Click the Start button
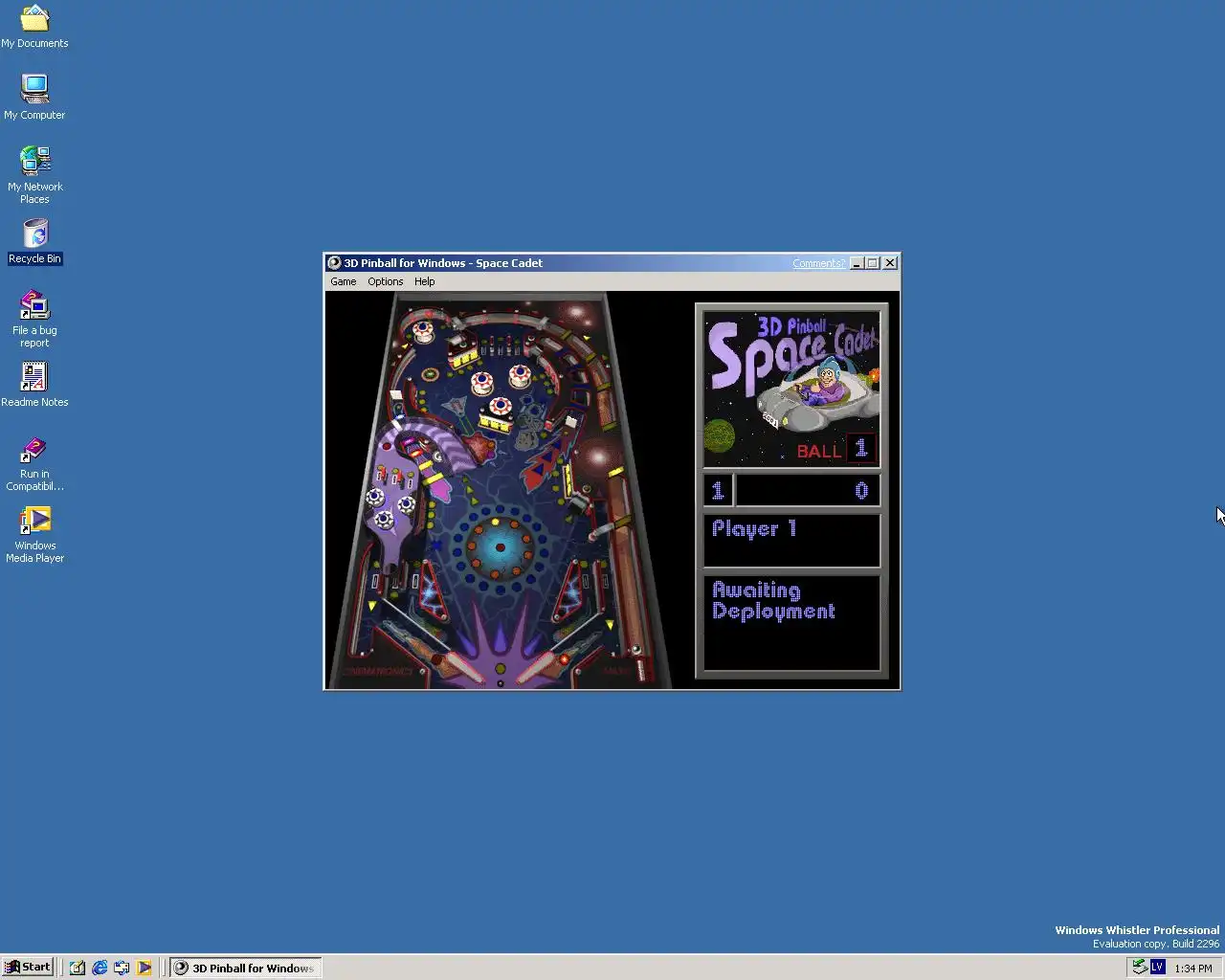The width and height of the screenshot is (1225, 980). coord(27,967)
